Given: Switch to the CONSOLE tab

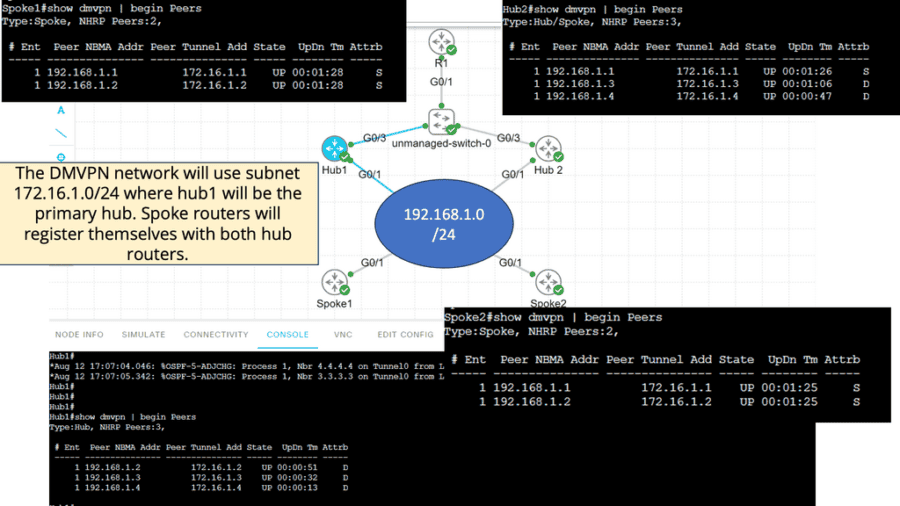Looking at the screenshot, I should tap(288, 334).
